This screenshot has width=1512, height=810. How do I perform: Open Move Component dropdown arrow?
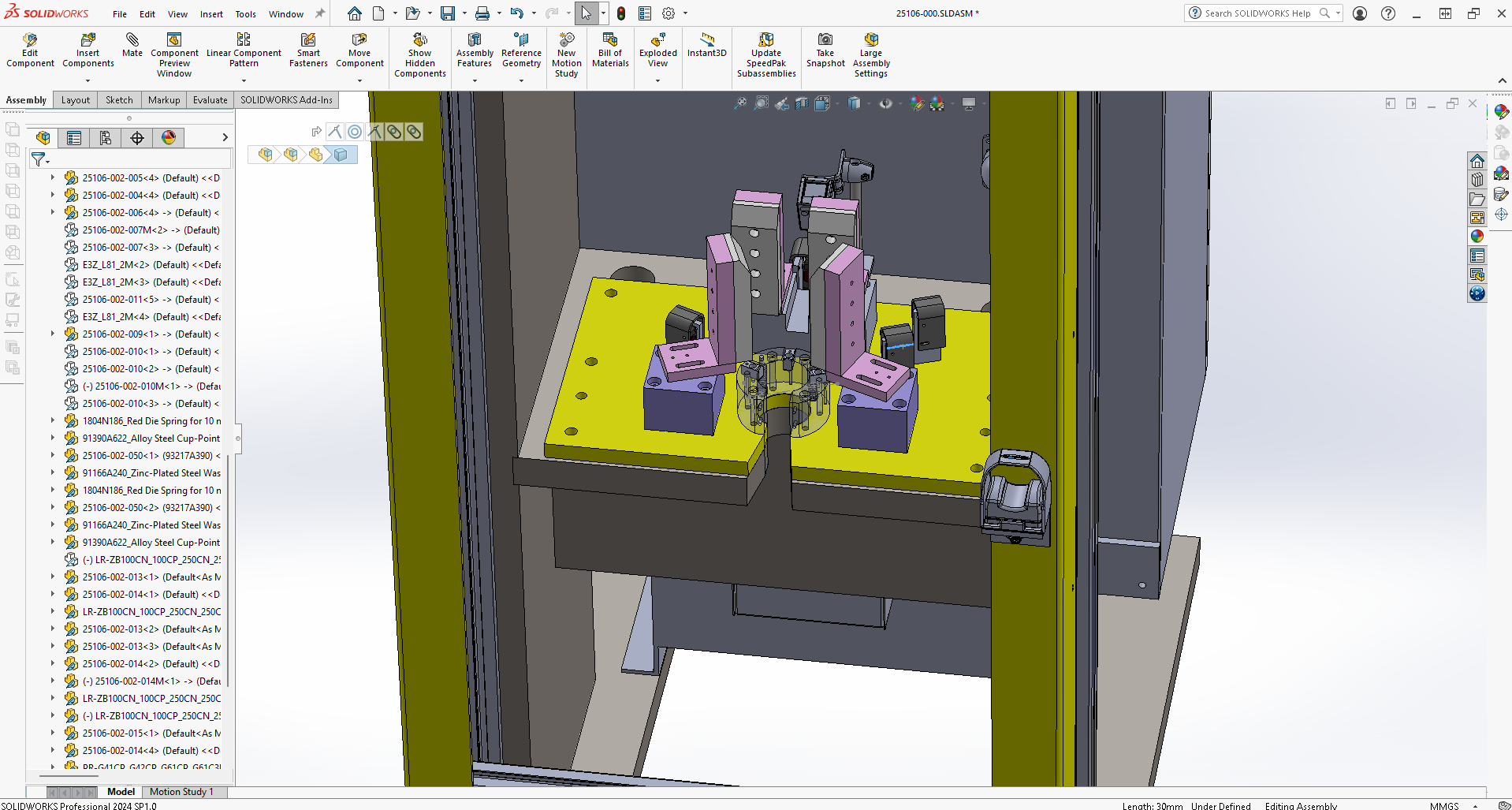coord(359,80)
